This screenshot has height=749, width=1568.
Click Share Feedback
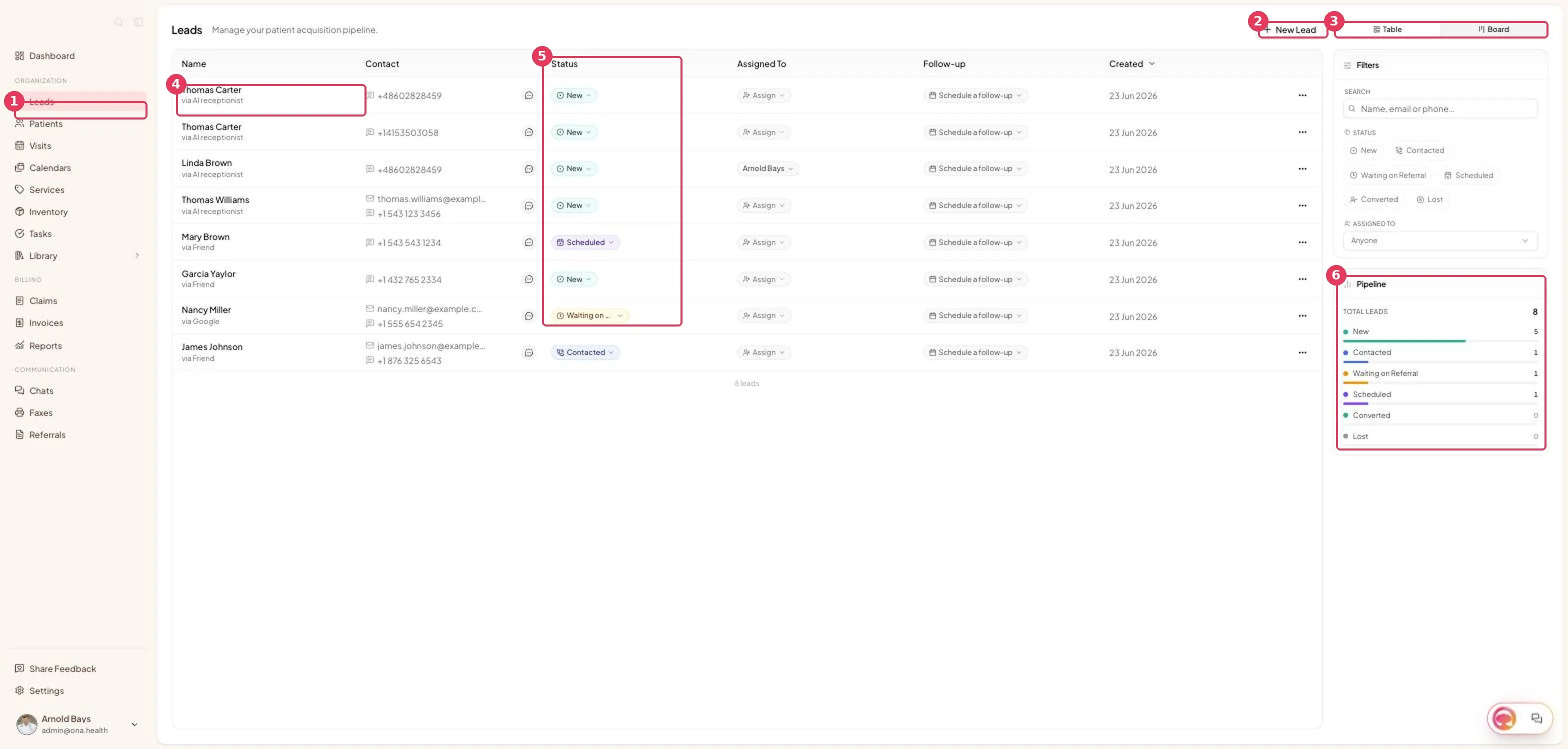pos(62,668)
